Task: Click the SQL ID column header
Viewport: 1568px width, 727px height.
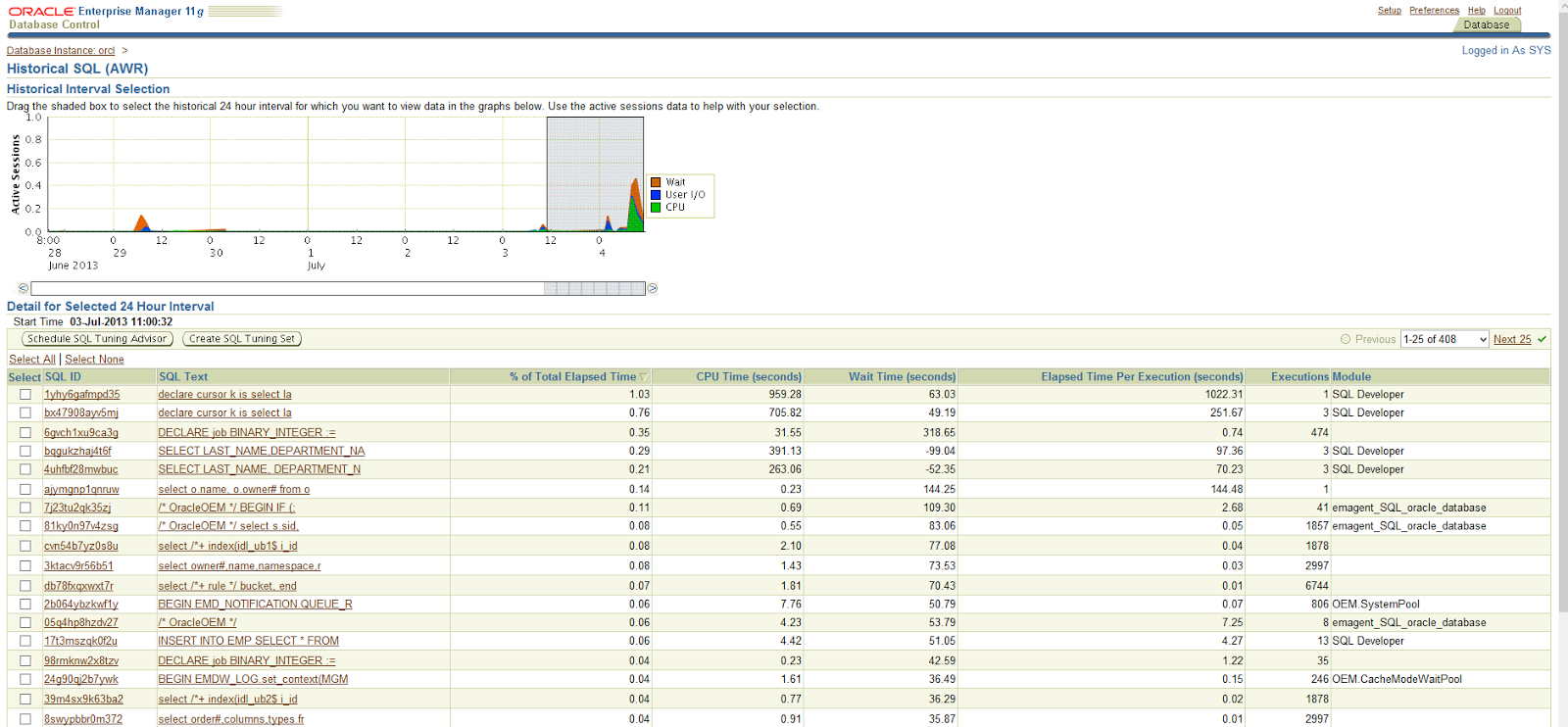Action: click(x=63, y=377)
